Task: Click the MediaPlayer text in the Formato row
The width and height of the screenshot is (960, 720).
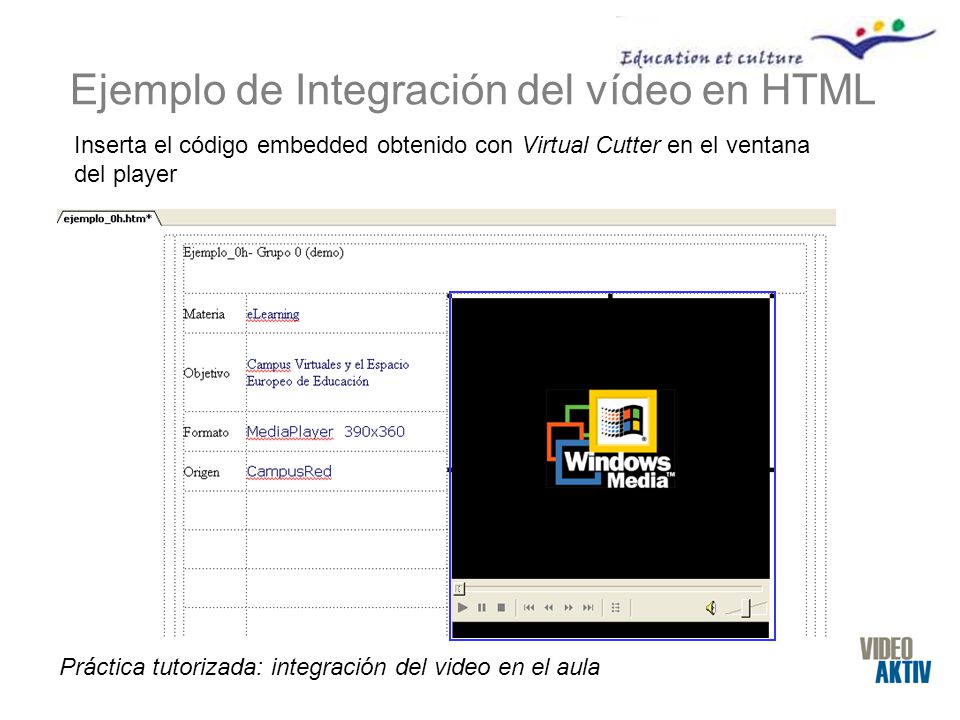Action: [290, 432]
